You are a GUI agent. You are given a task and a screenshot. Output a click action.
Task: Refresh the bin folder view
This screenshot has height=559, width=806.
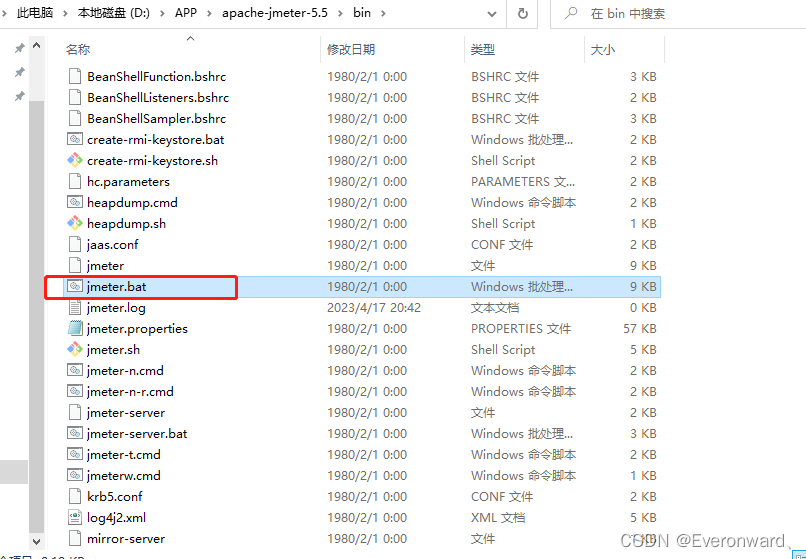(x=523, y=13)
